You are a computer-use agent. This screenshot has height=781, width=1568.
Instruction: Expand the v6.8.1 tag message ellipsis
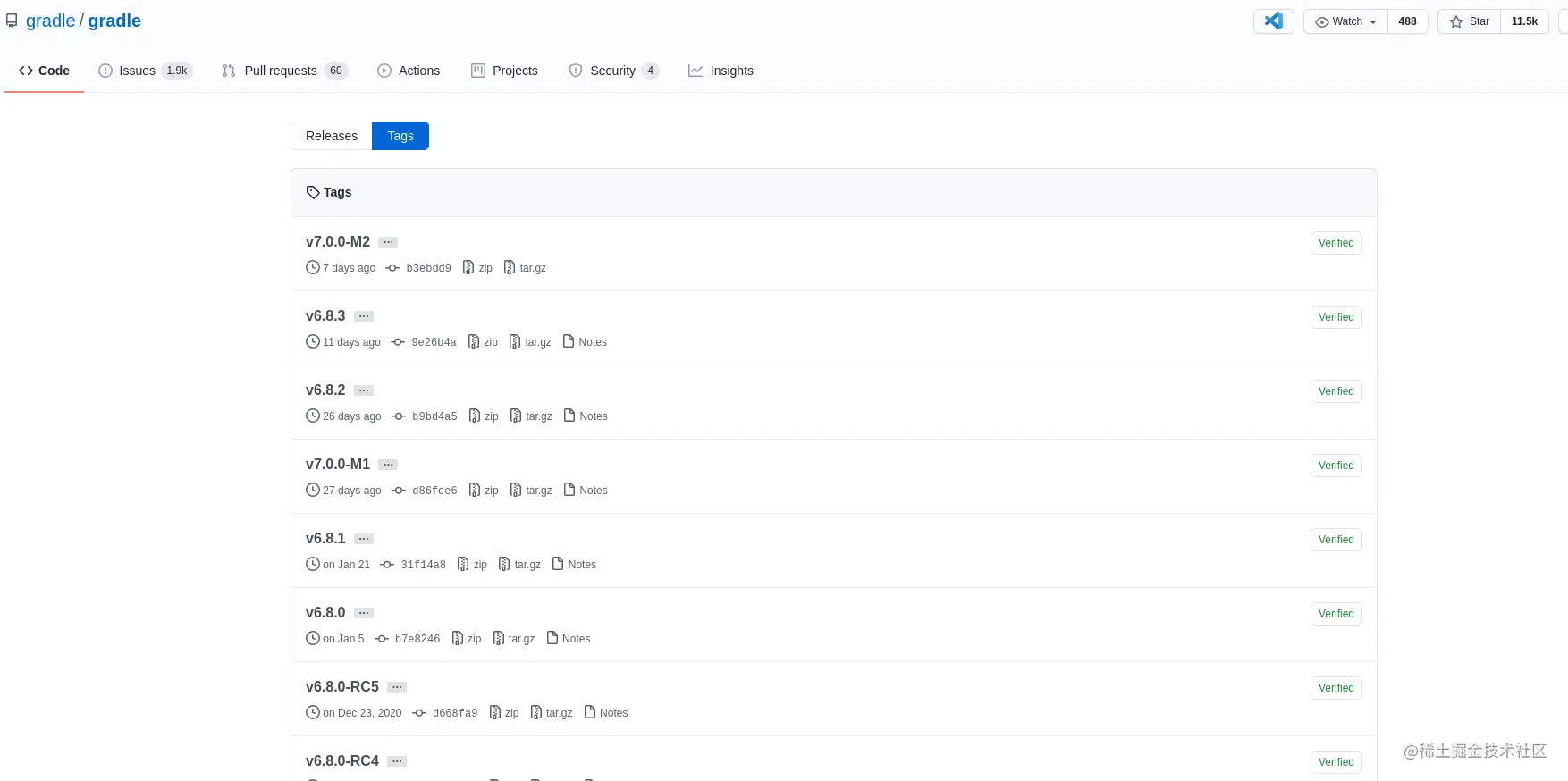[364, 539]
